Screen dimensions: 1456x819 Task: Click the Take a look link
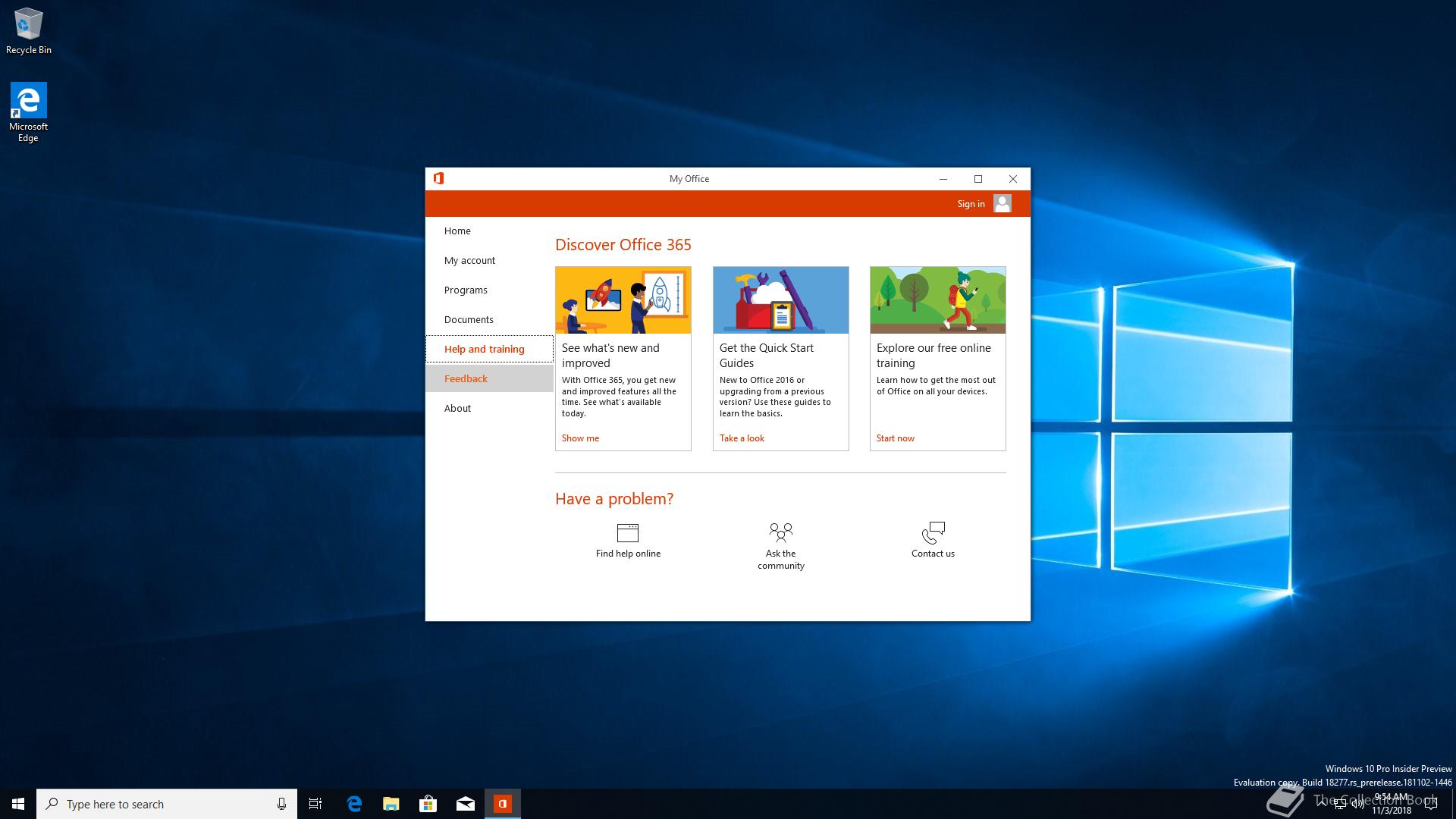click(x=742, y=438)
